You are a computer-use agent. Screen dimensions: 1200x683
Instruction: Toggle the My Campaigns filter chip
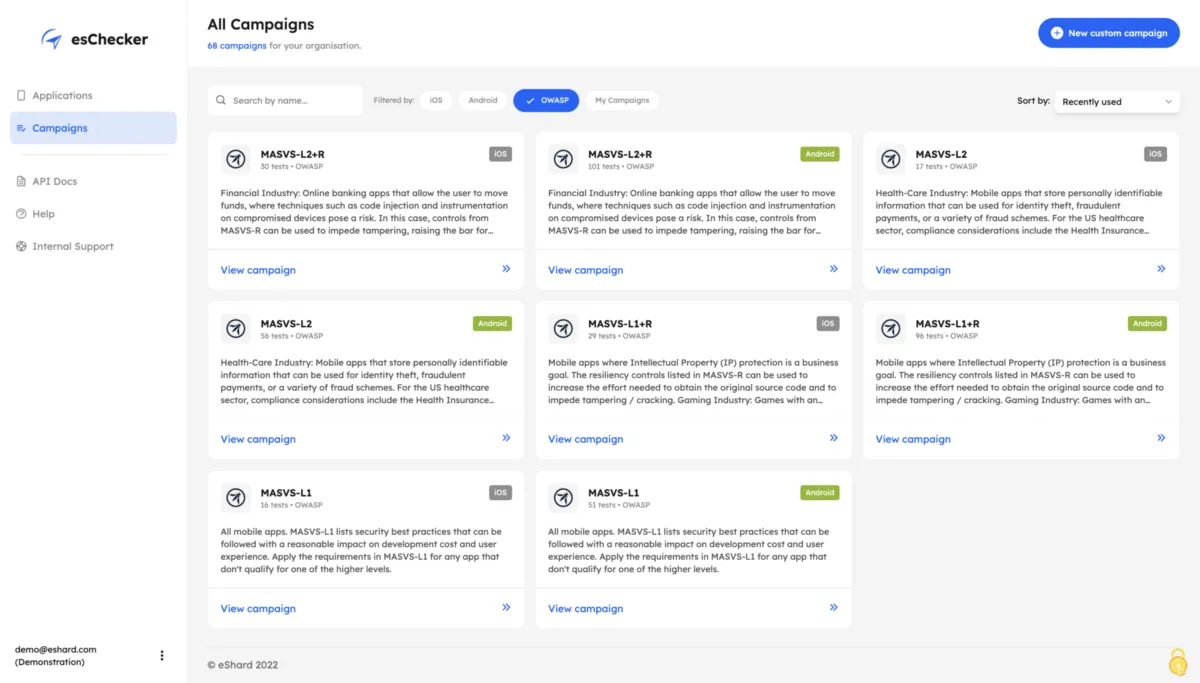[622, 100]
